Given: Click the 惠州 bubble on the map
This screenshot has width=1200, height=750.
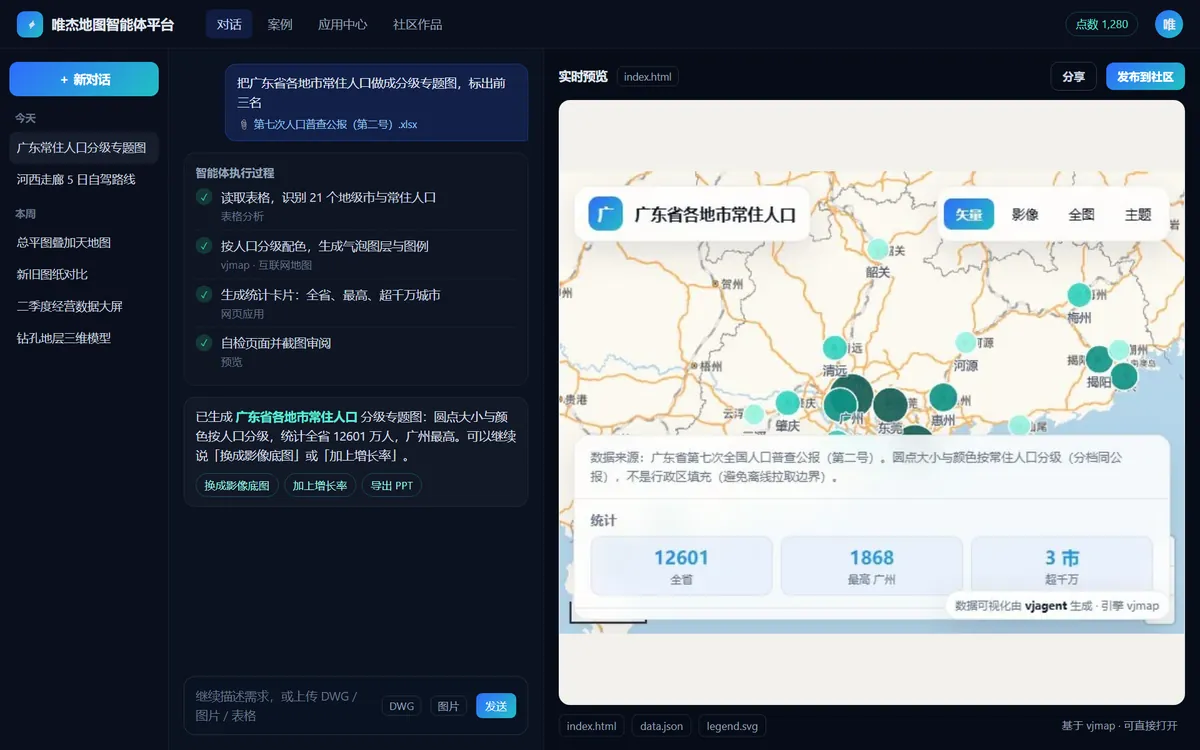Looking at the screenshot, I should coord(943,397).
